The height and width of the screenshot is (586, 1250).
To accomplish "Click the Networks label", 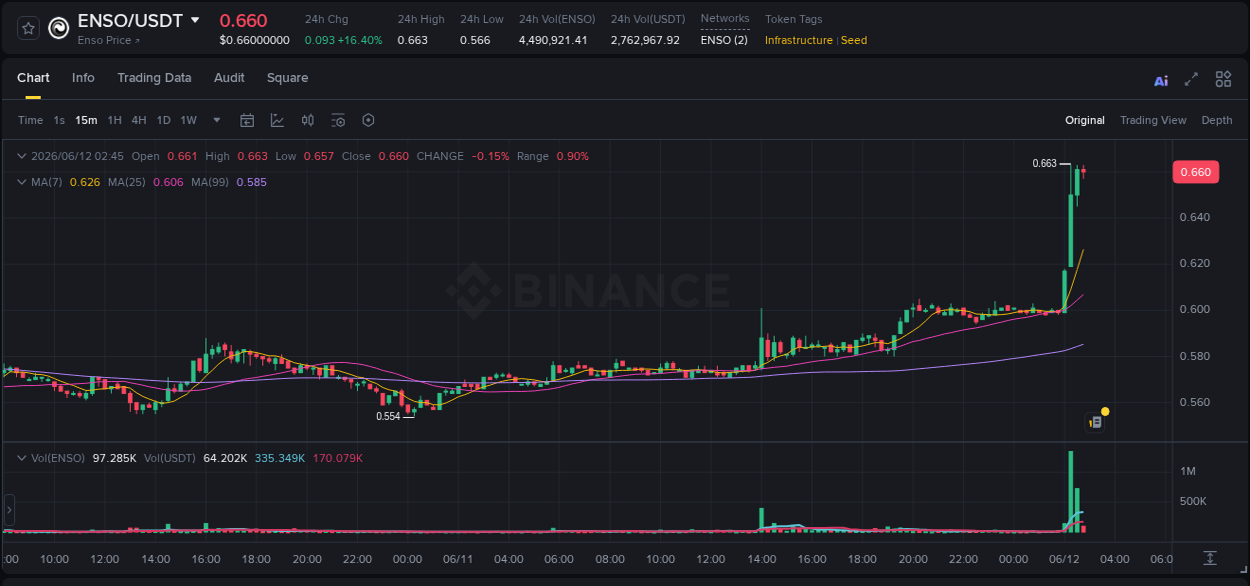I will [725, 18].
